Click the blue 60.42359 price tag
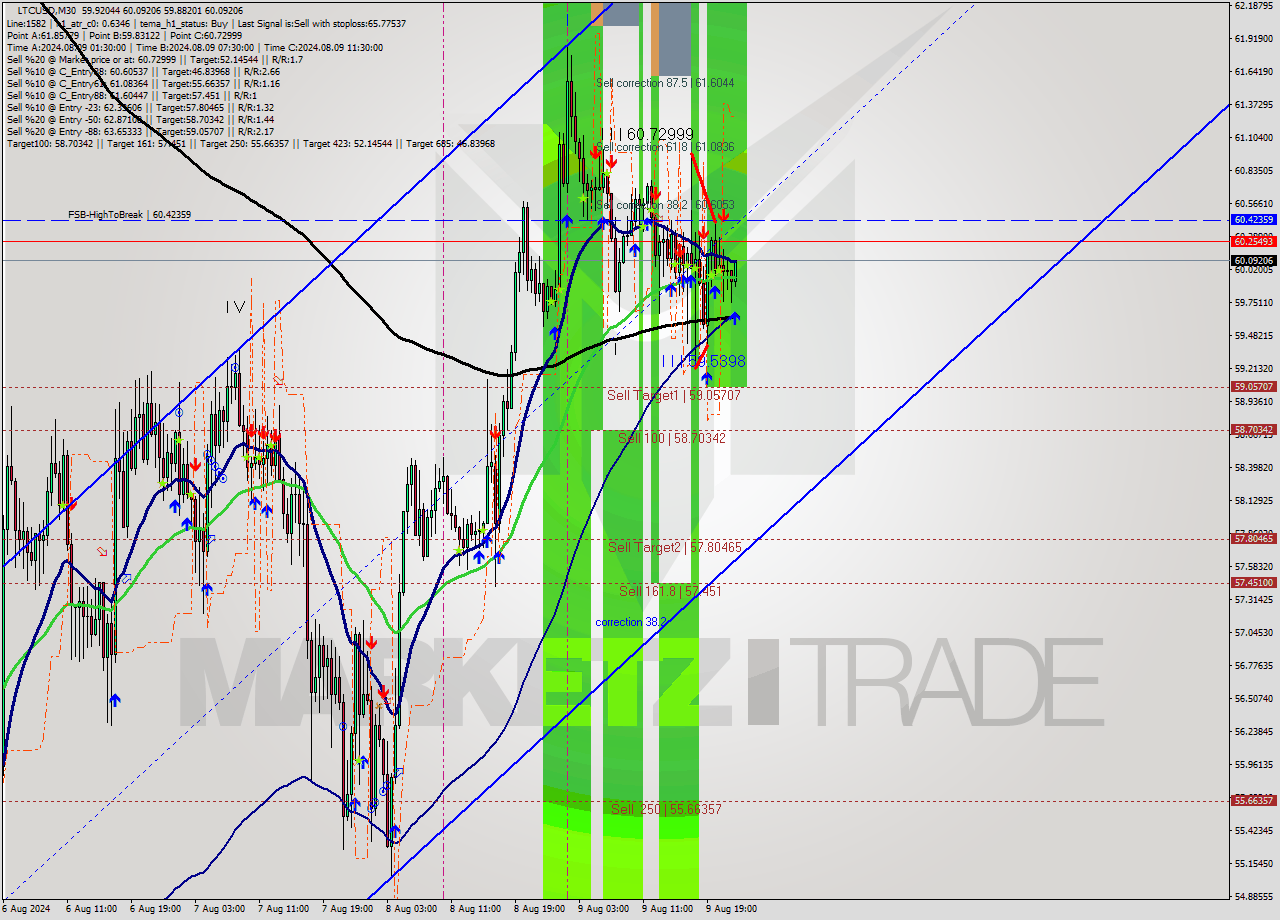Image resolution: width=1280 pixels, height=920 pixels. (x=1253, y=219)
